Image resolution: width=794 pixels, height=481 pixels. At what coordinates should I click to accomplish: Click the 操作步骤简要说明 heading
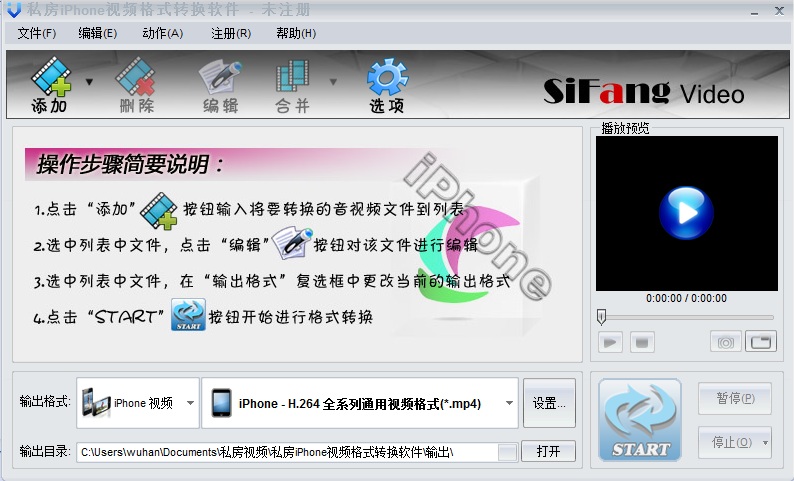[x=129, y=164]
